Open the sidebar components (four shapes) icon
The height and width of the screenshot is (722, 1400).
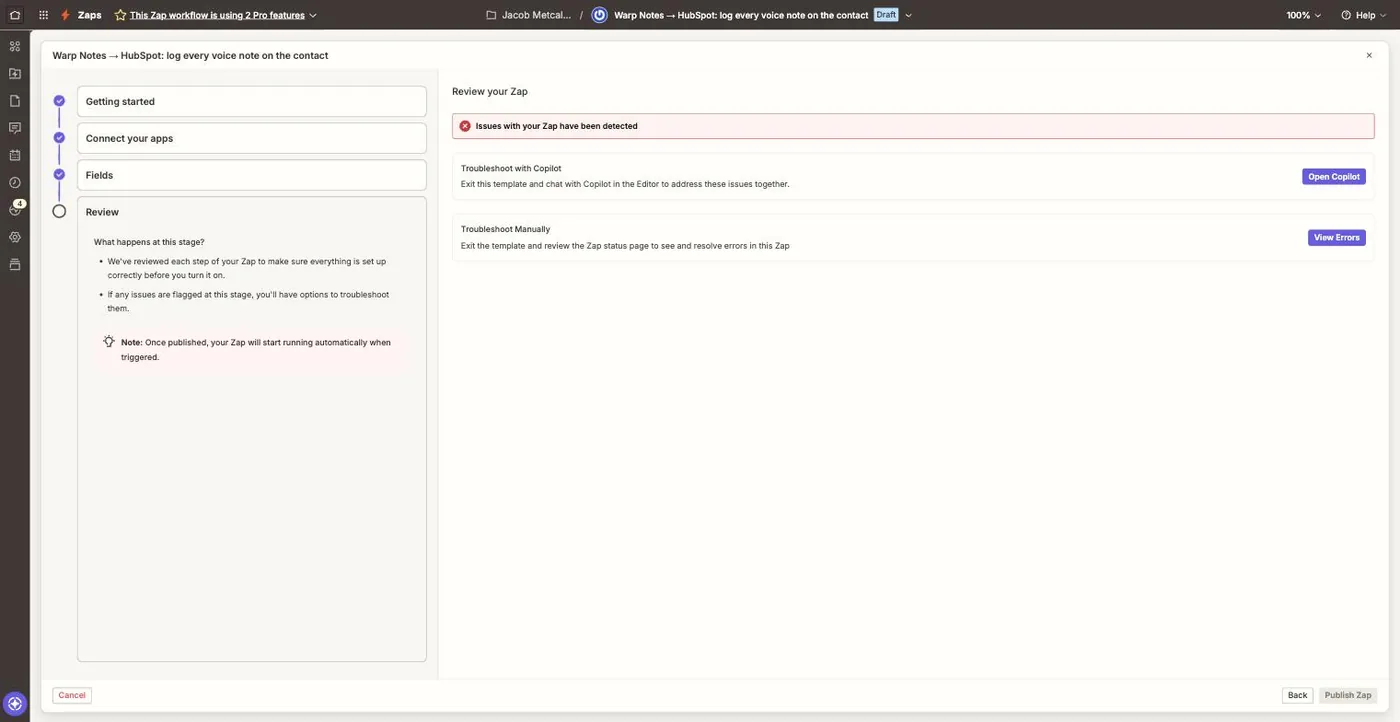pos(14,46)
